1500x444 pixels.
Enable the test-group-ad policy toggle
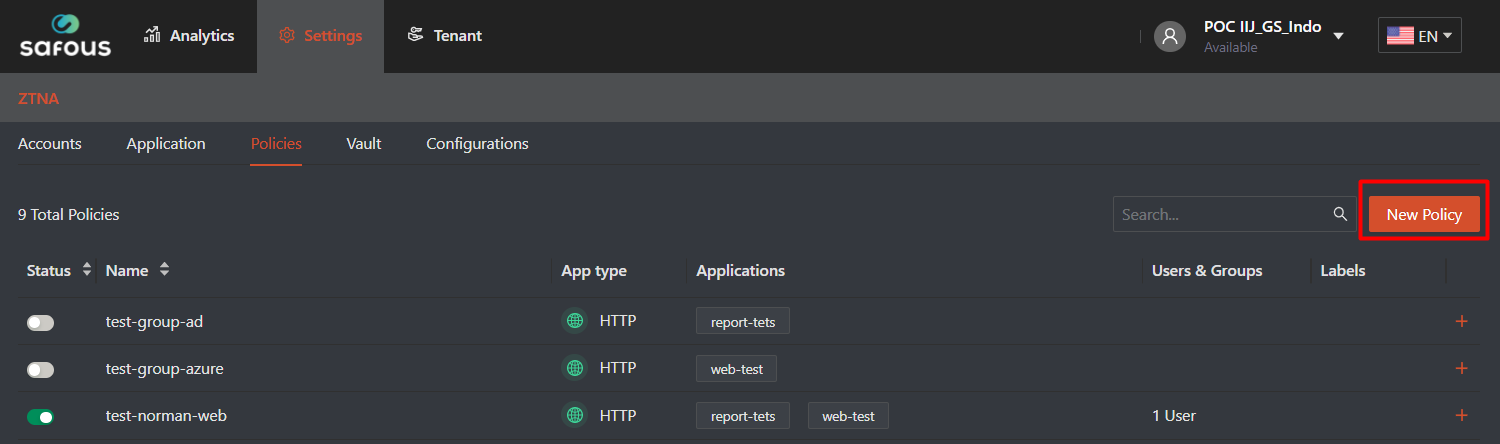(x=40, y=323)
